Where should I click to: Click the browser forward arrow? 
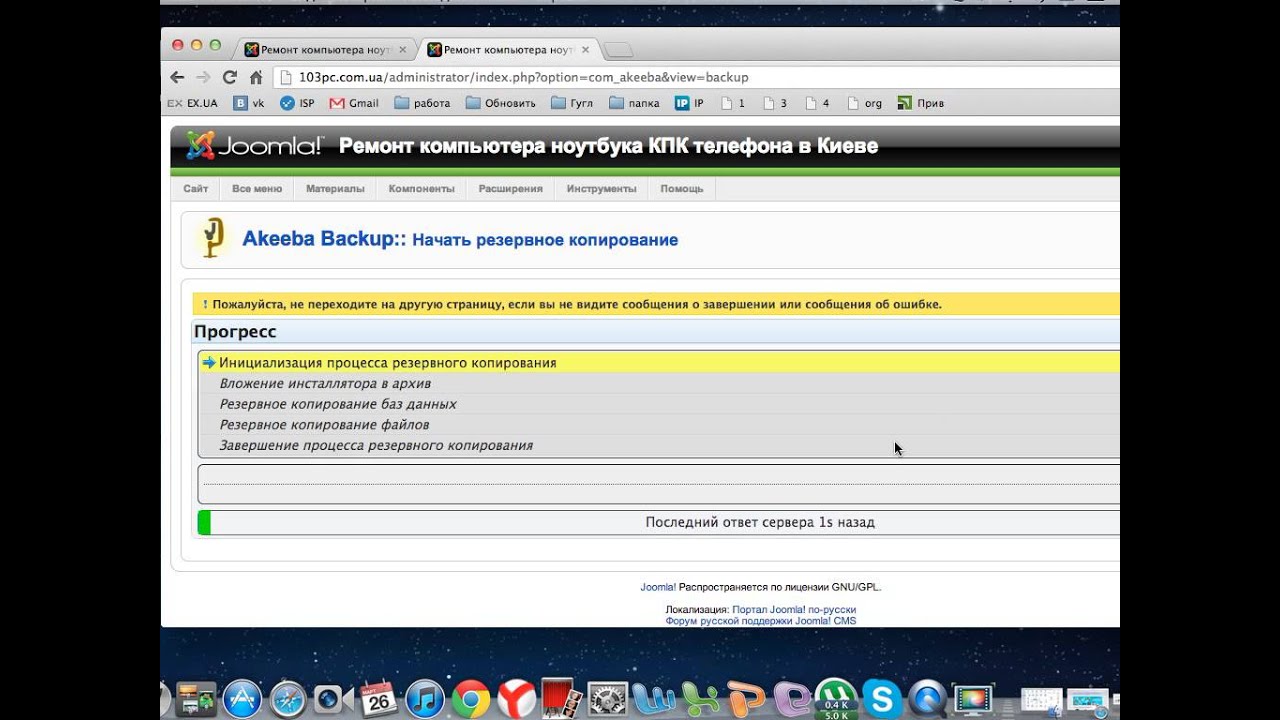tap(203, 77)
